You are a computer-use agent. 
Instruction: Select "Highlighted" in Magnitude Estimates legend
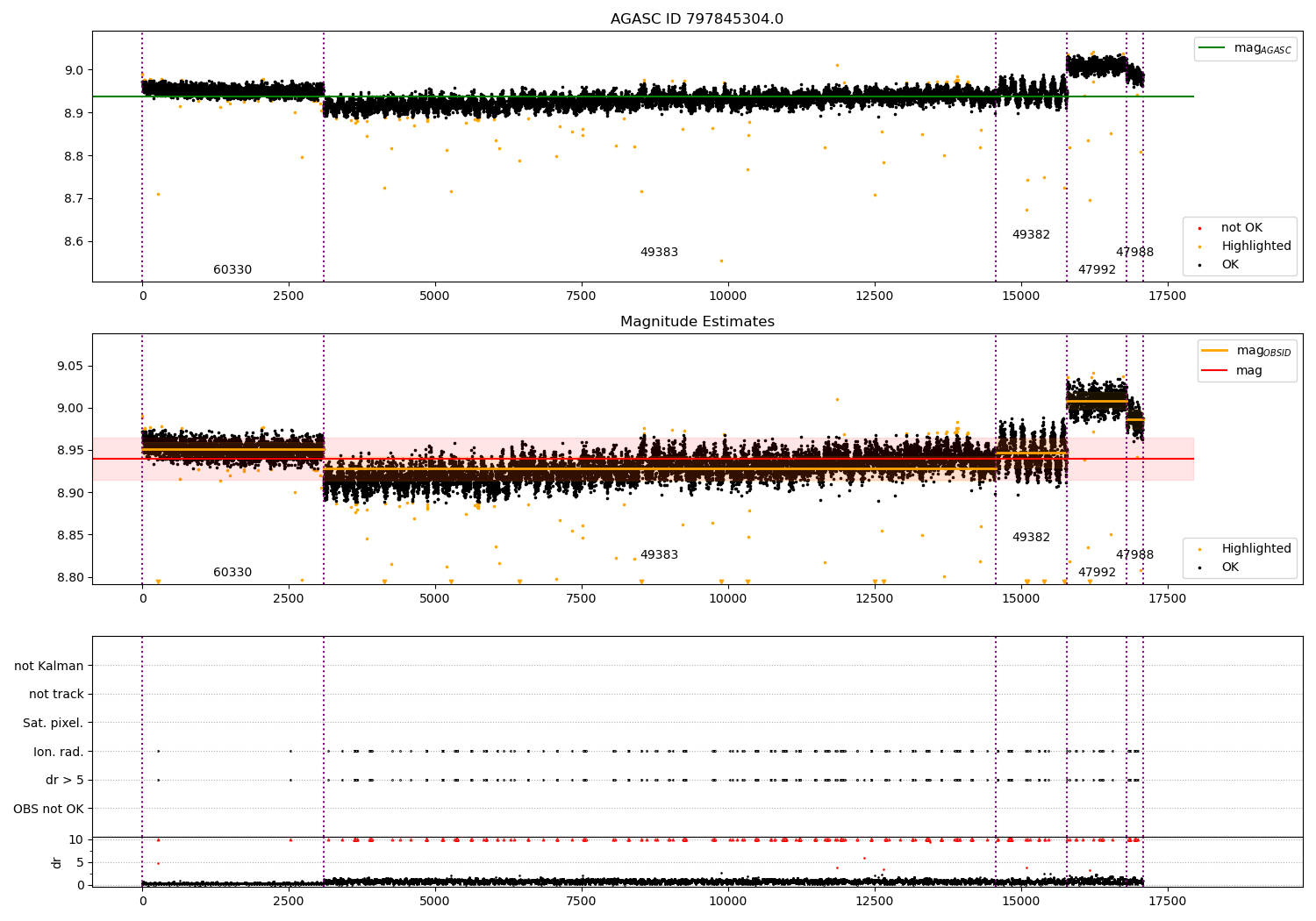tap(1255, 549)
